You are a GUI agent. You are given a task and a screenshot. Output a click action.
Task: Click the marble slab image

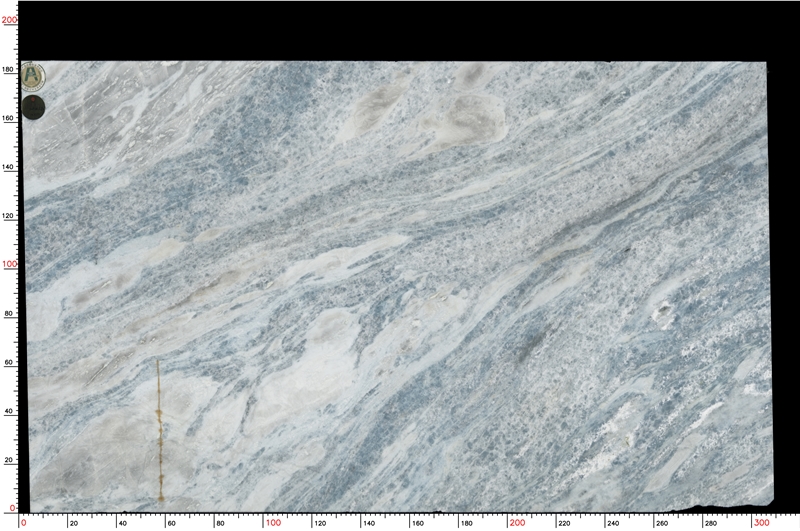tap(399, 287)
